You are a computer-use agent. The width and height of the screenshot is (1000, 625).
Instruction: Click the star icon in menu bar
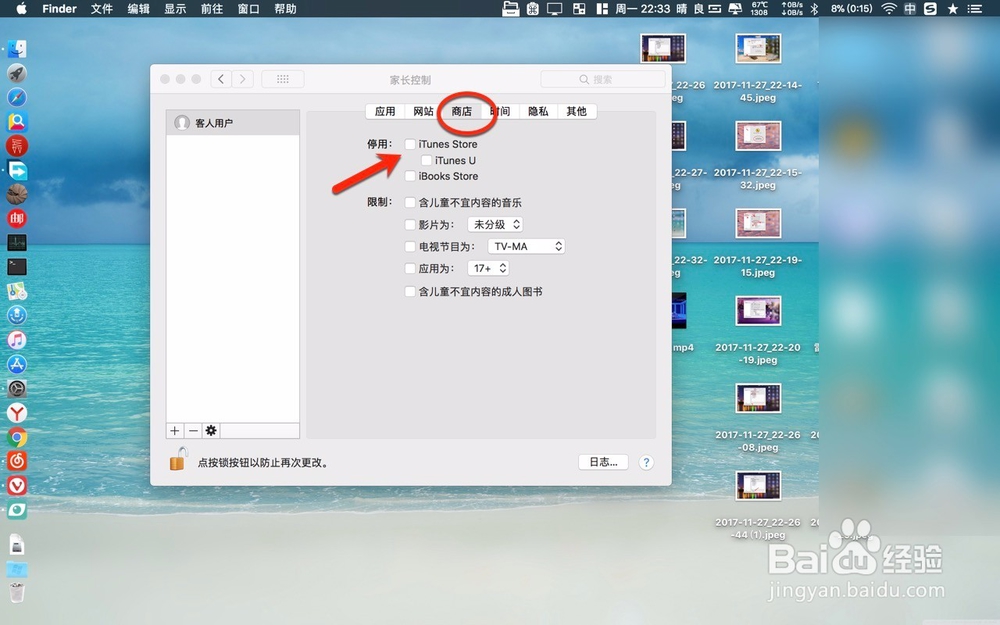click(953, 8)
